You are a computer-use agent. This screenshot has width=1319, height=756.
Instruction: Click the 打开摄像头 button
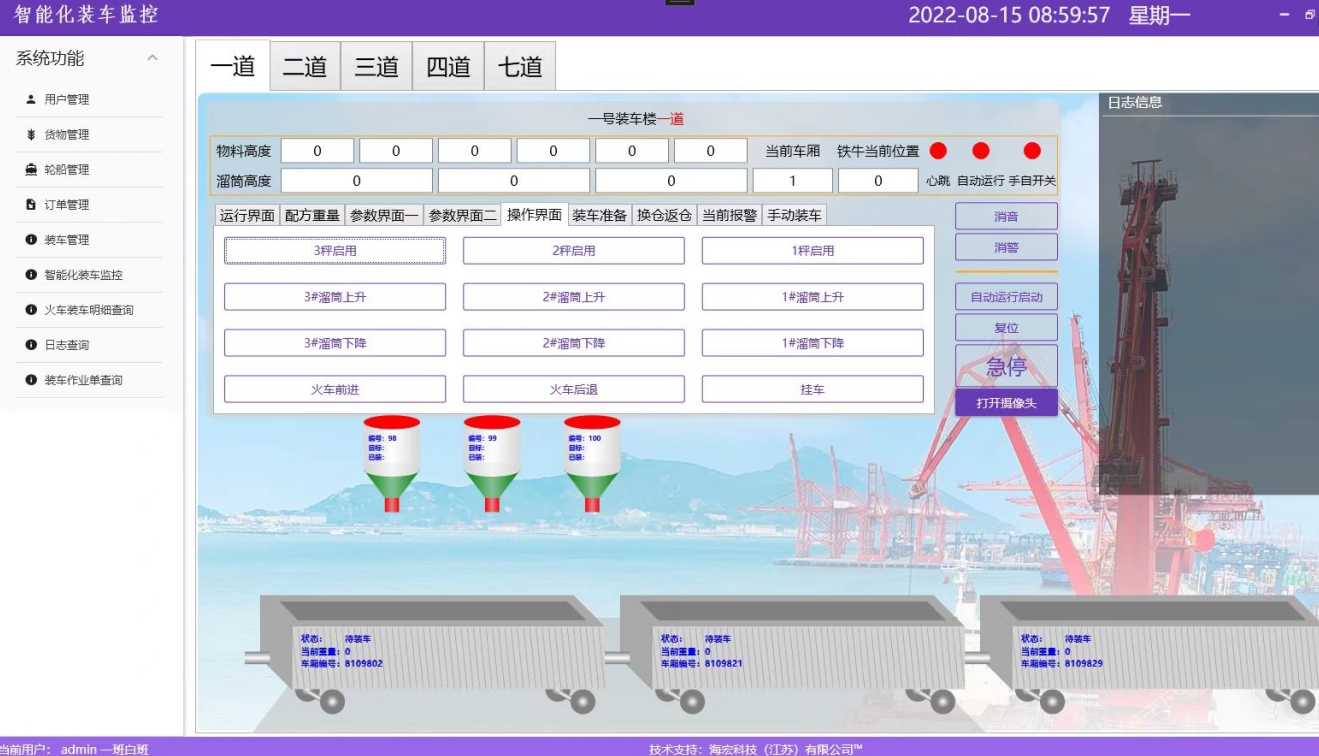pos(1006,403)
